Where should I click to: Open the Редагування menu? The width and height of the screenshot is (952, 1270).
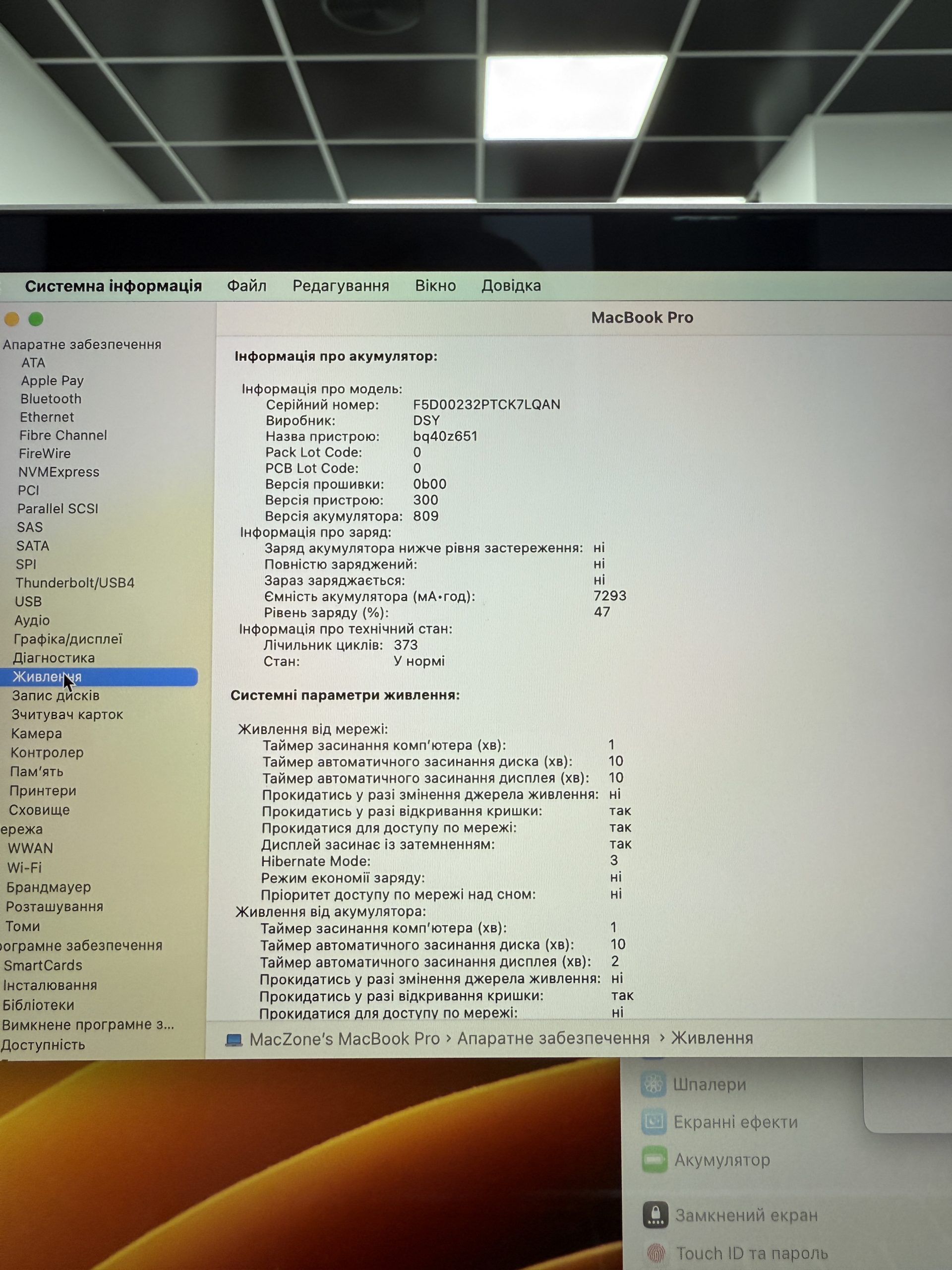pos(341,286)
